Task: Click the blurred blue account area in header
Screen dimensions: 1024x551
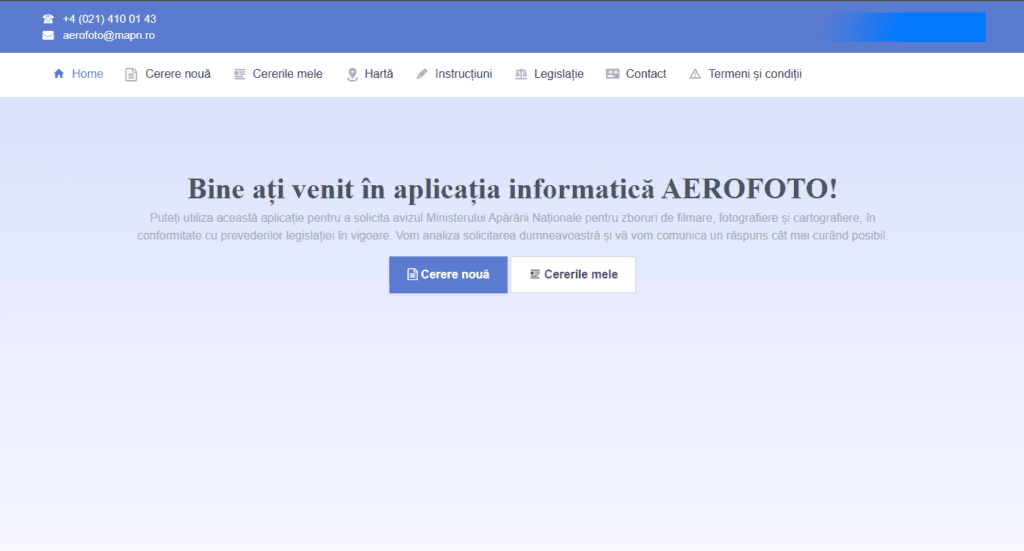Action: point(904,27)
